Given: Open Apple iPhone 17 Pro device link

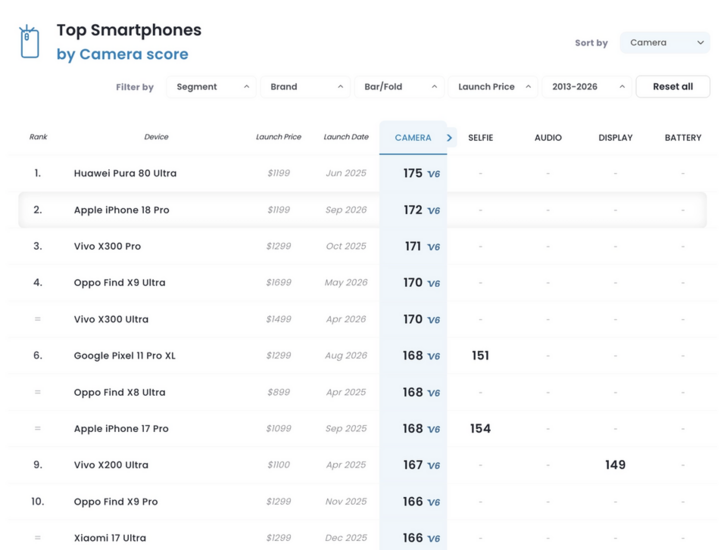Looking at the screenshot, I should (121, 428).
